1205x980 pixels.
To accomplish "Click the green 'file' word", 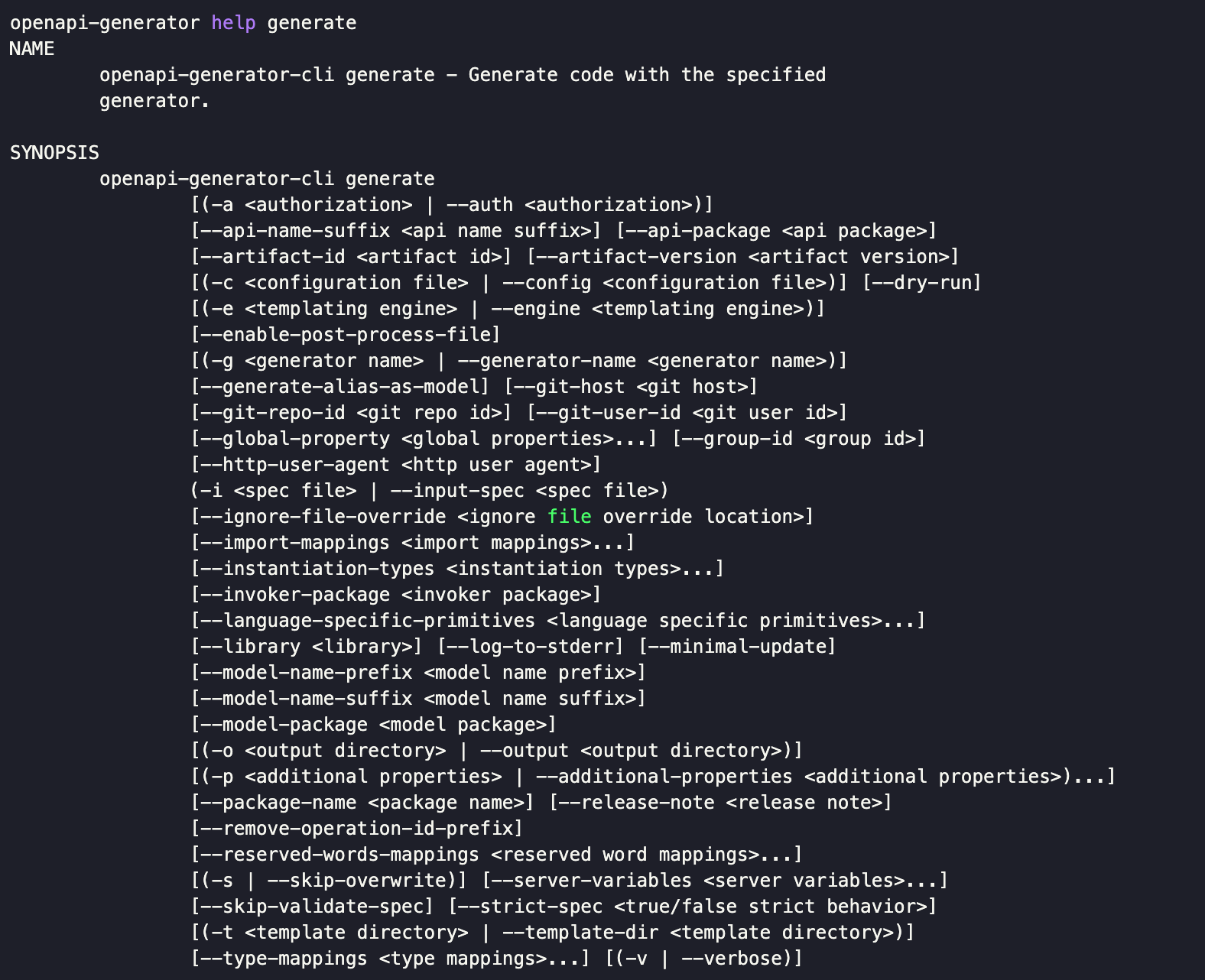I will tap(570, 517).
